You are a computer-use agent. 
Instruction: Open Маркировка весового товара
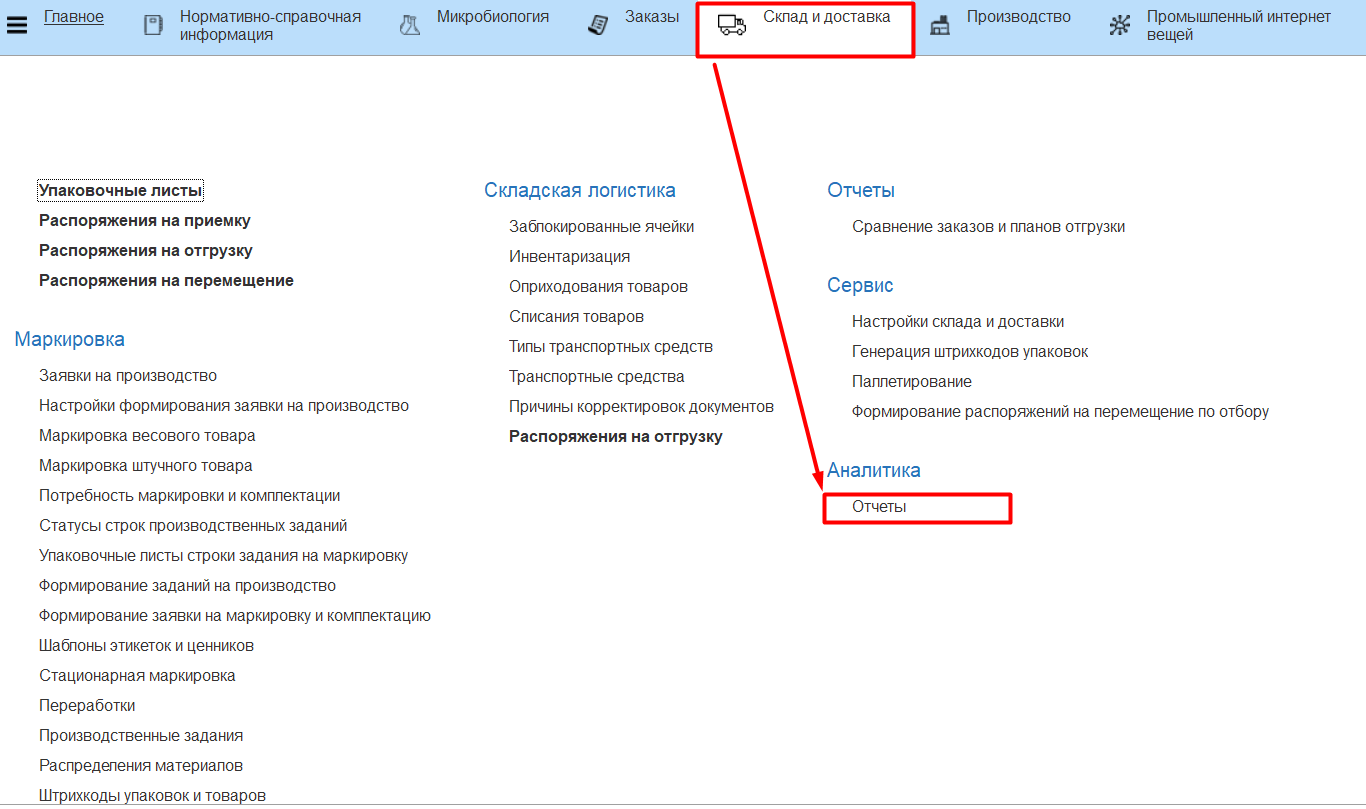tap(147, 436)
